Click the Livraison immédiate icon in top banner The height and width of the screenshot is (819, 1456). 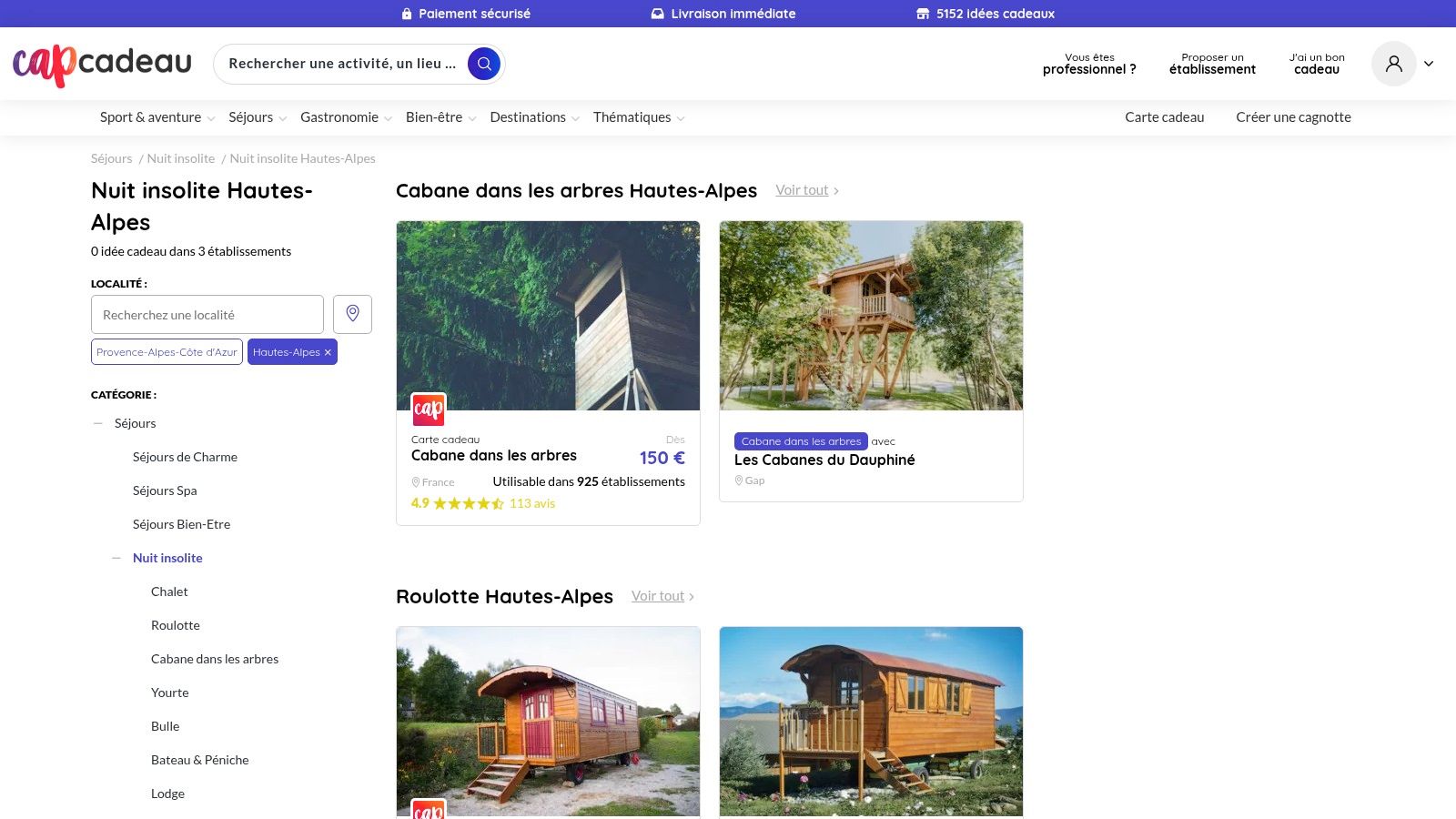point(658,14)
